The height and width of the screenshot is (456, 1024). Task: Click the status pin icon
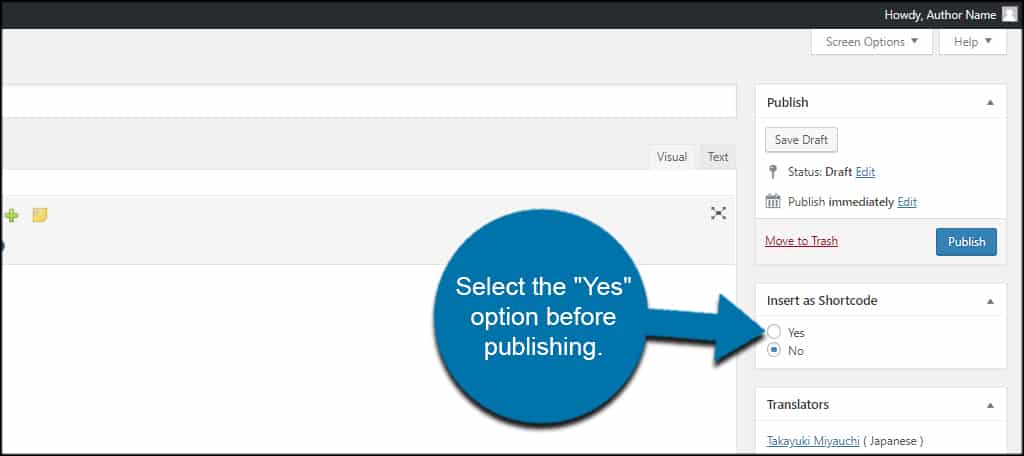tap(773, 172)
